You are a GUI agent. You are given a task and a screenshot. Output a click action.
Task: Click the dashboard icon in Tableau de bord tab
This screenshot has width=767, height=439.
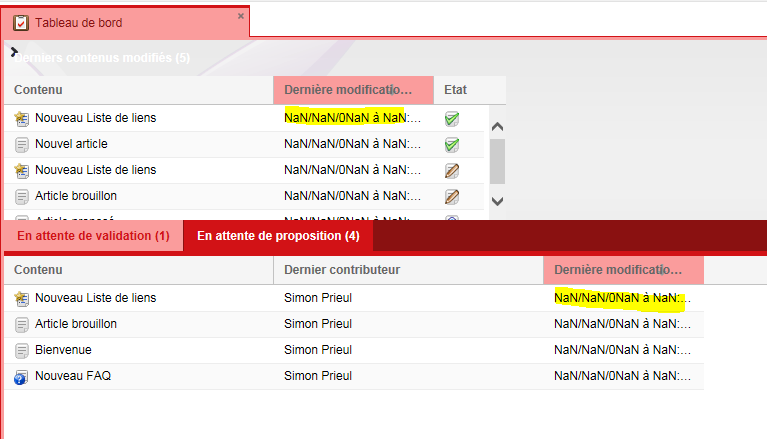click(21, 22)
